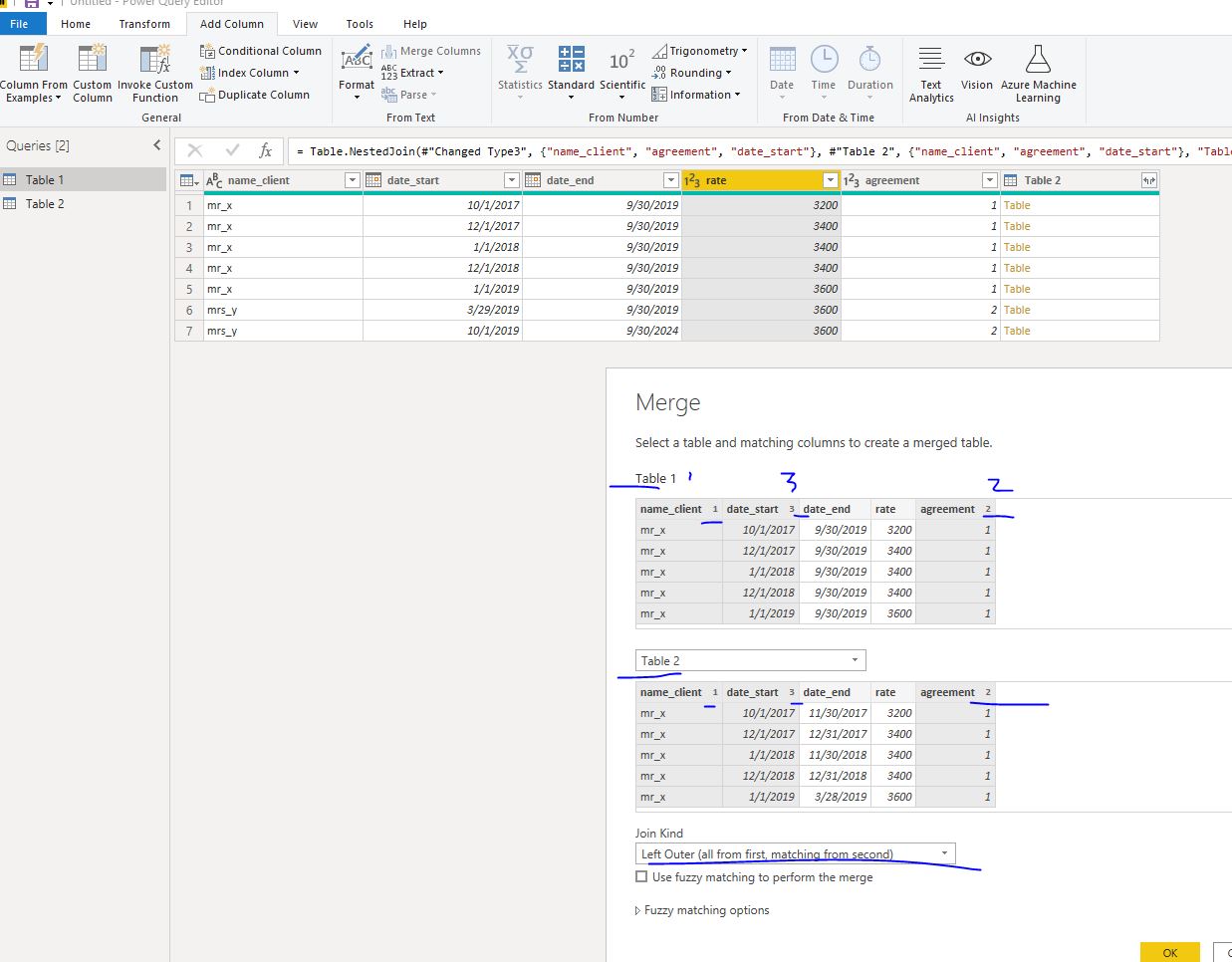Open the Rounding dropdown
The width and height of the screenshot is (1232, 962).
point(692,73)
